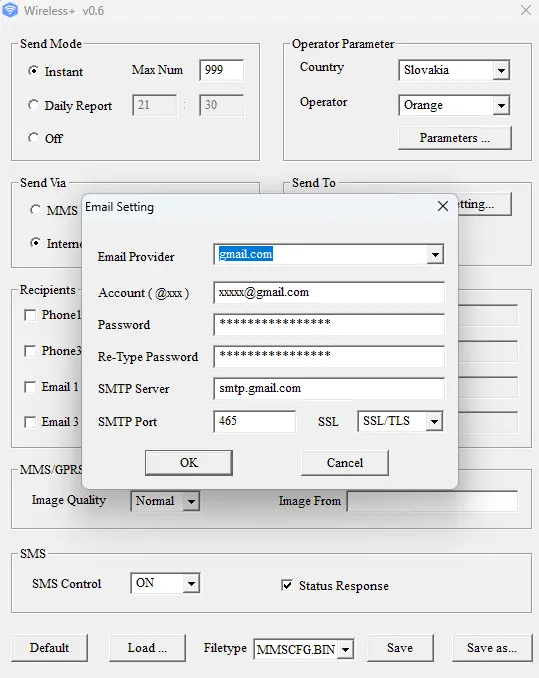Open the Operator dropdown list
Screen dimensions: 539x678
point(501,106)
